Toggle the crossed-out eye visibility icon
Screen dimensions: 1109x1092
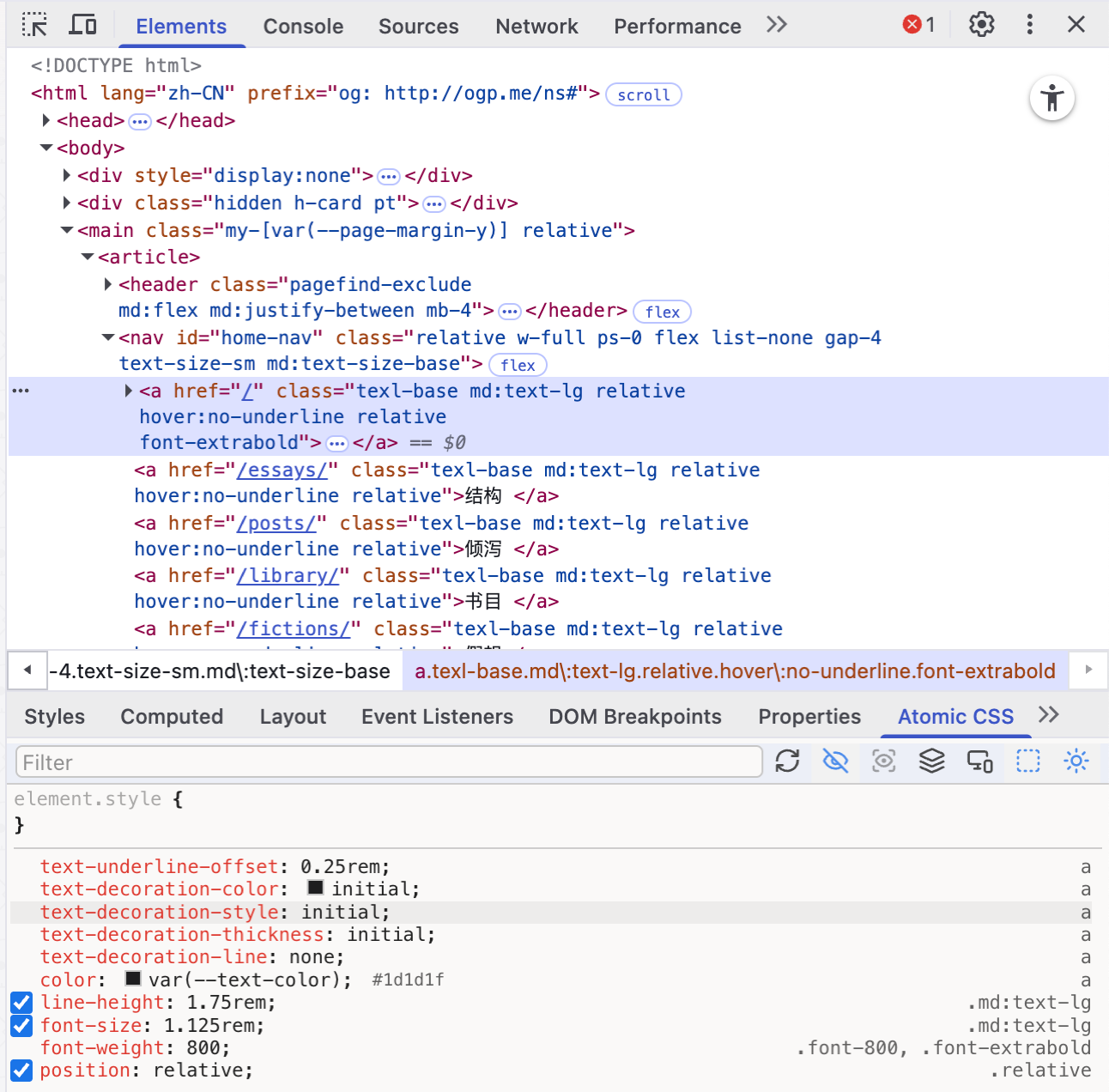835,761
